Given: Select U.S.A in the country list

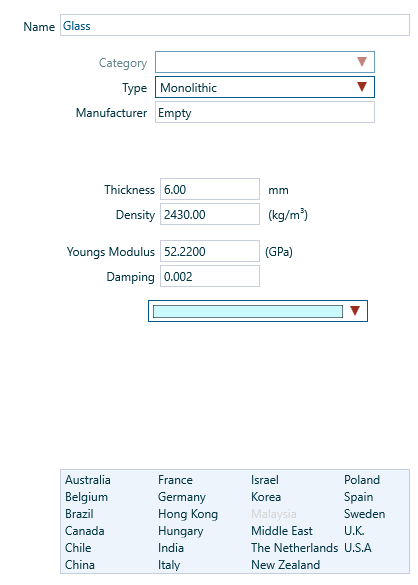Looking at the screenshot, I should coord(358,548).
